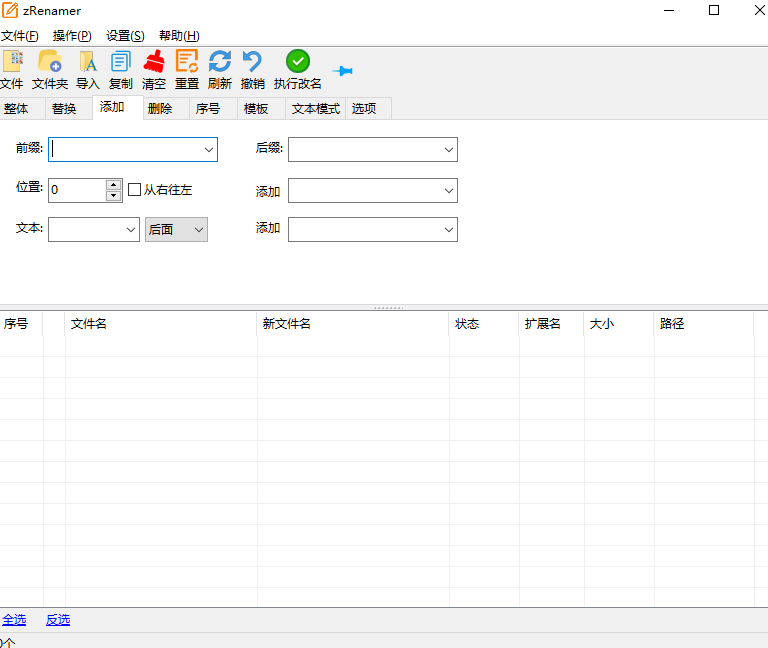Screen dimensions: 768x648
Task: Switch to the 删除 tab
Action: (166, 109)
